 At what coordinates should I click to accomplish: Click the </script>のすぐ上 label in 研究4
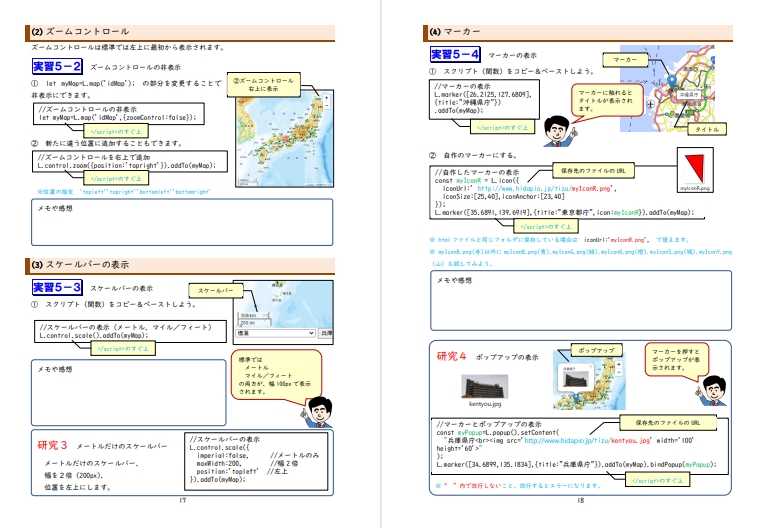[657, 481]
